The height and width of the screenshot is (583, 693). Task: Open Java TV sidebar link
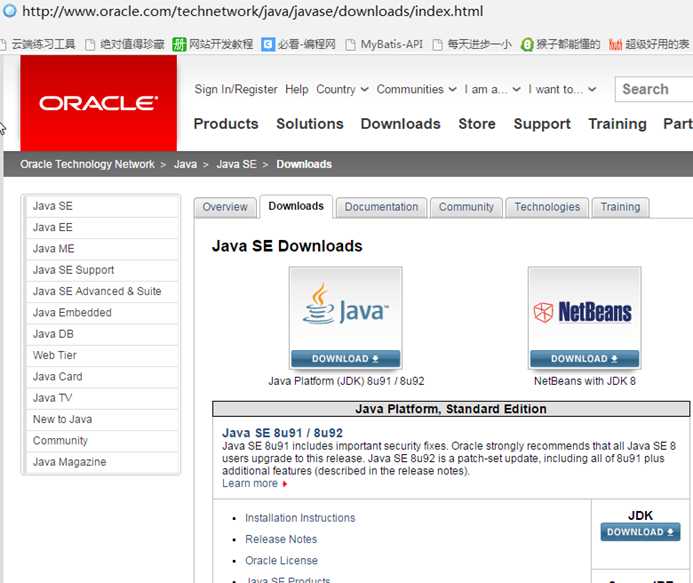click(102, 398)
